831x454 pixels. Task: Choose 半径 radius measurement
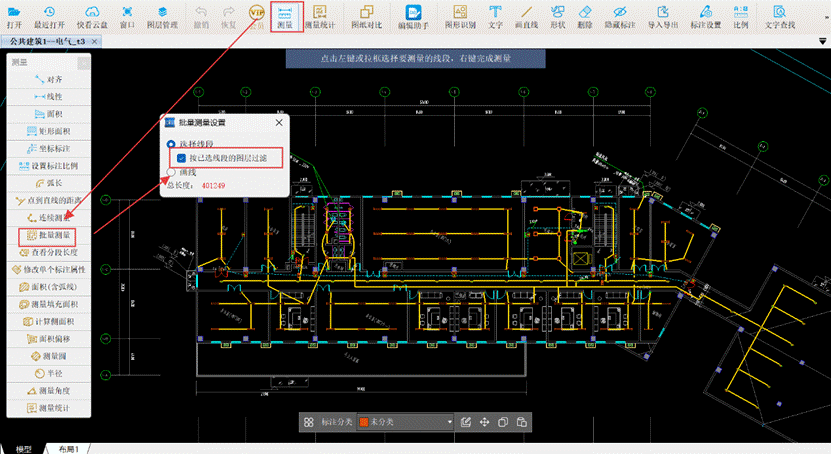[49, 373]
